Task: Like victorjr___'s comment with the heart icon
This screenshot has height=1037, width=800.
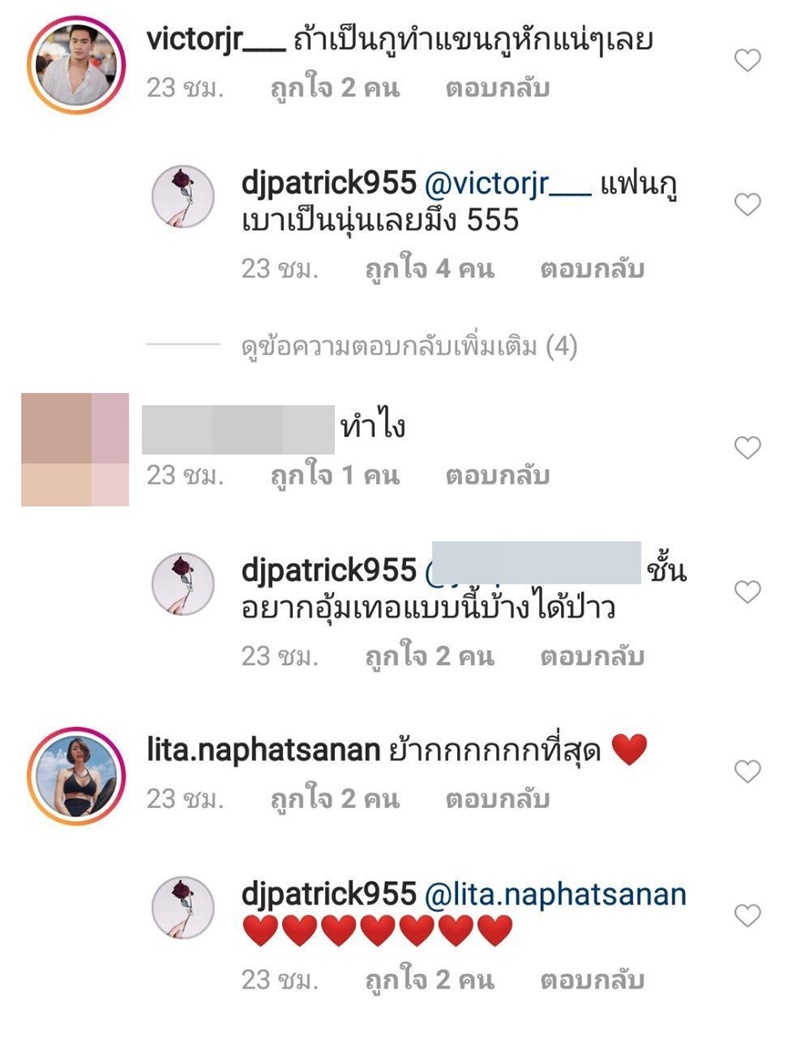Action: click(748, 61)
